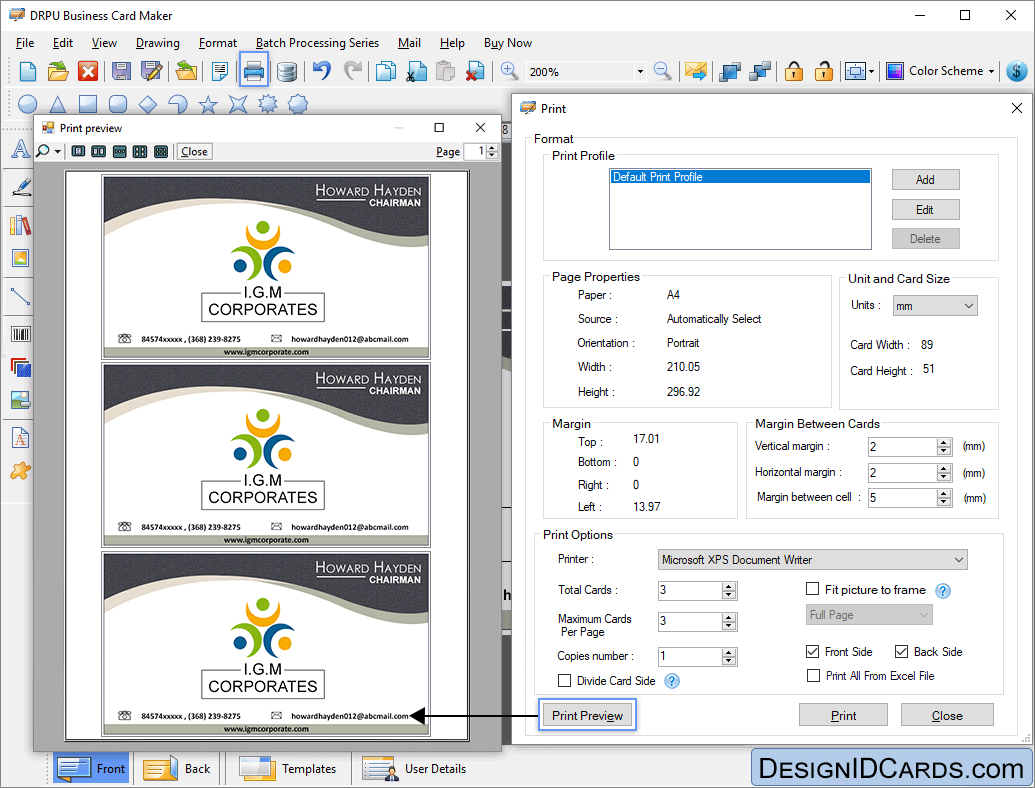Screen dimensions: 1035x788
Task: Click the Margin between cell input field
Action: [x=902, y=498]
